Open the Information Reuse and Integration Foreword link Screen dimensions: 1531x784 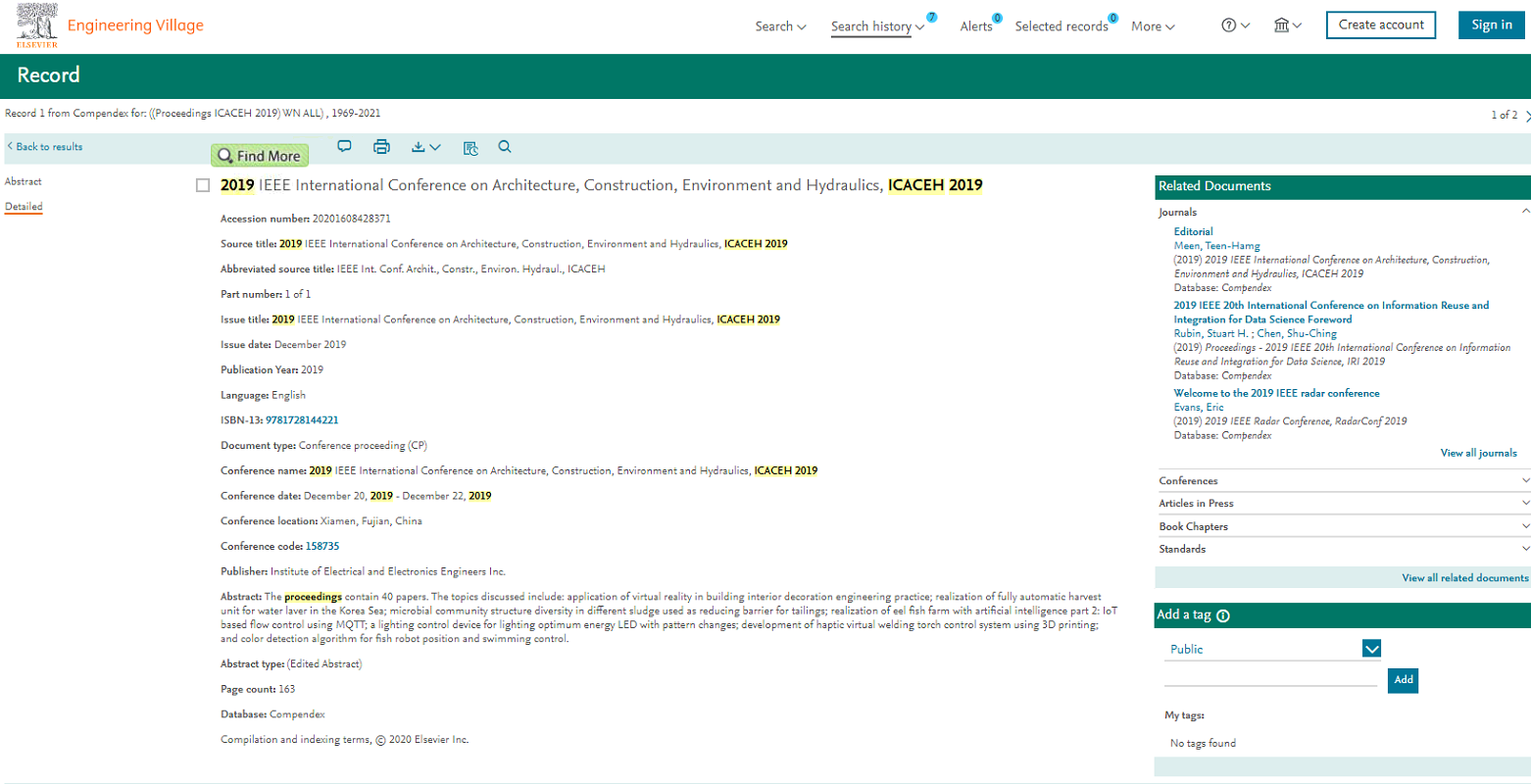coord(1331,313)
